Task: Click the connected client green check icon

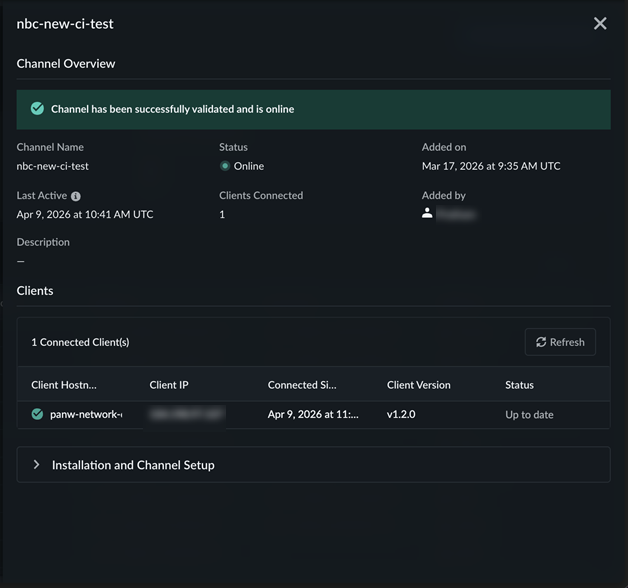Action: (37, 414)
